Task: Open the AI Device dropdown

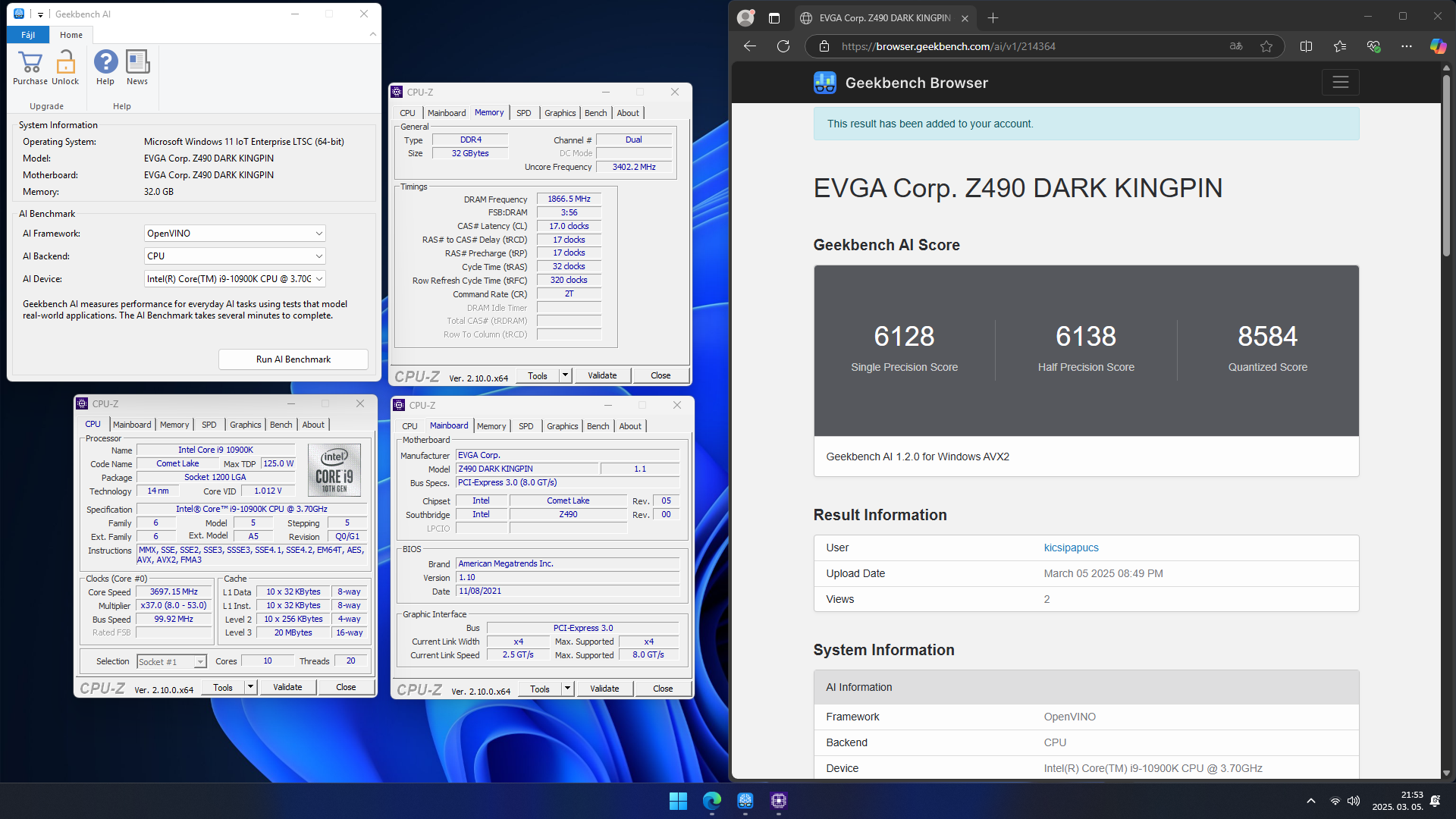Action: tap(234, 279)
